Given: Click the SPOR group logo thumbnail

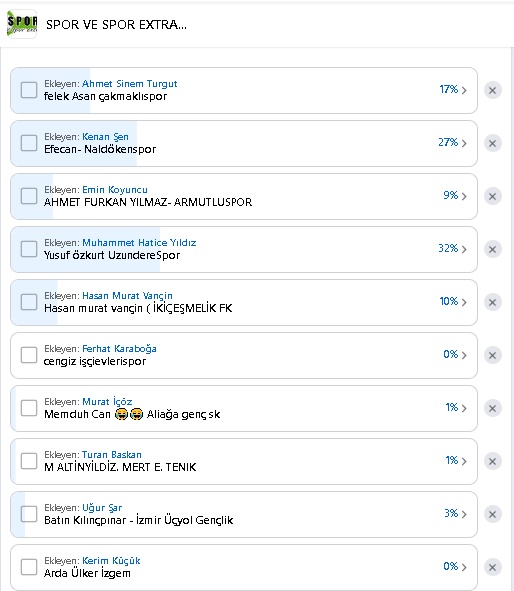Looking at the screenshot, I should pos(22,24).
